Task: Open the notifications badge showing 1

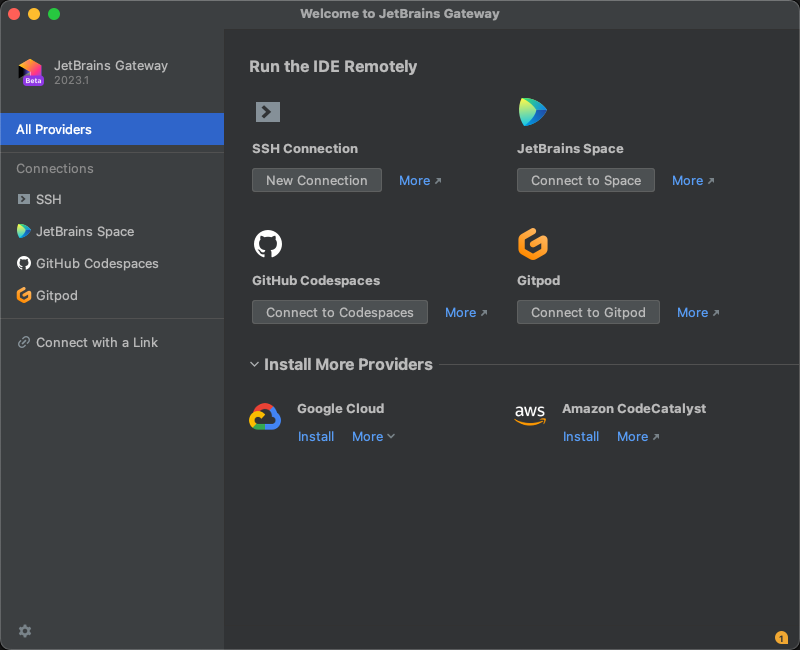Action: [x=781, y=637]
